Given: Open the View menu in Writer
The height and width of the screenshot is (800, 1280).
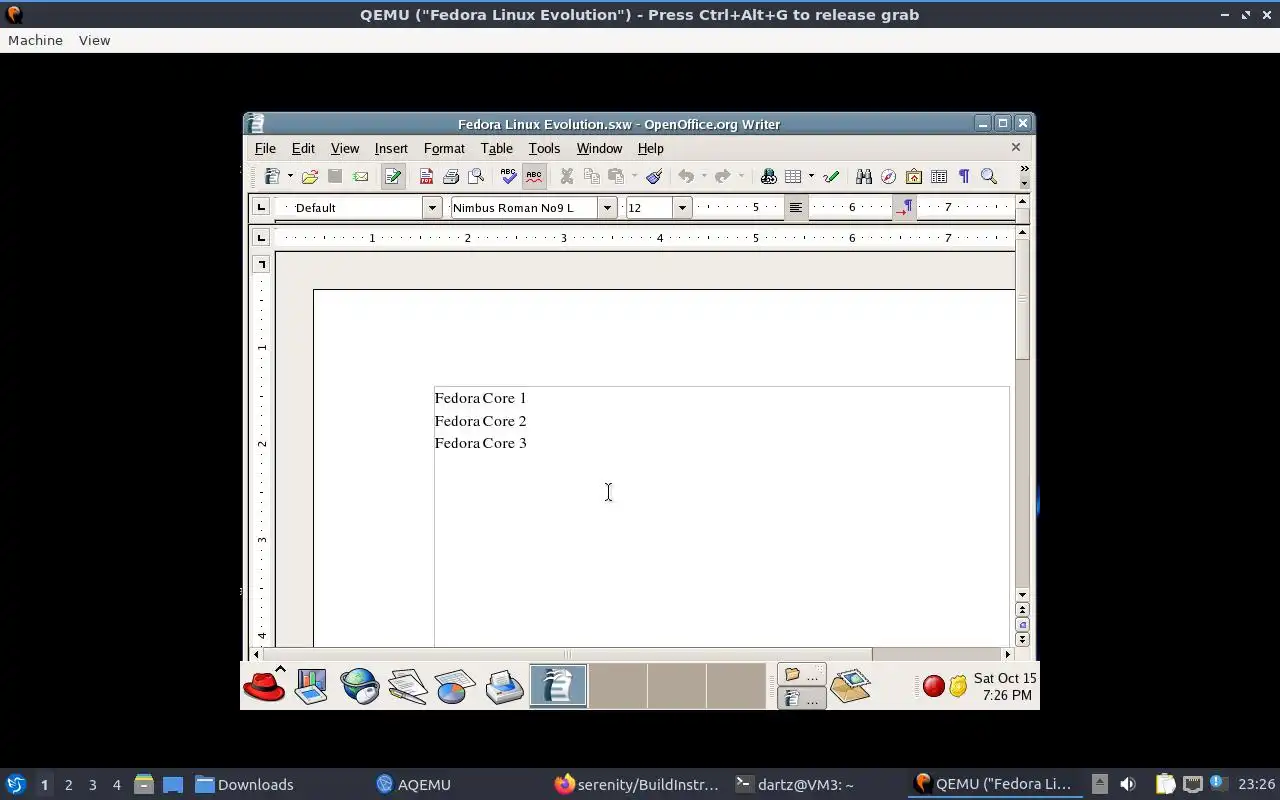Looking at the screenshot, I should pyautogui.click(x=345, y=148).
